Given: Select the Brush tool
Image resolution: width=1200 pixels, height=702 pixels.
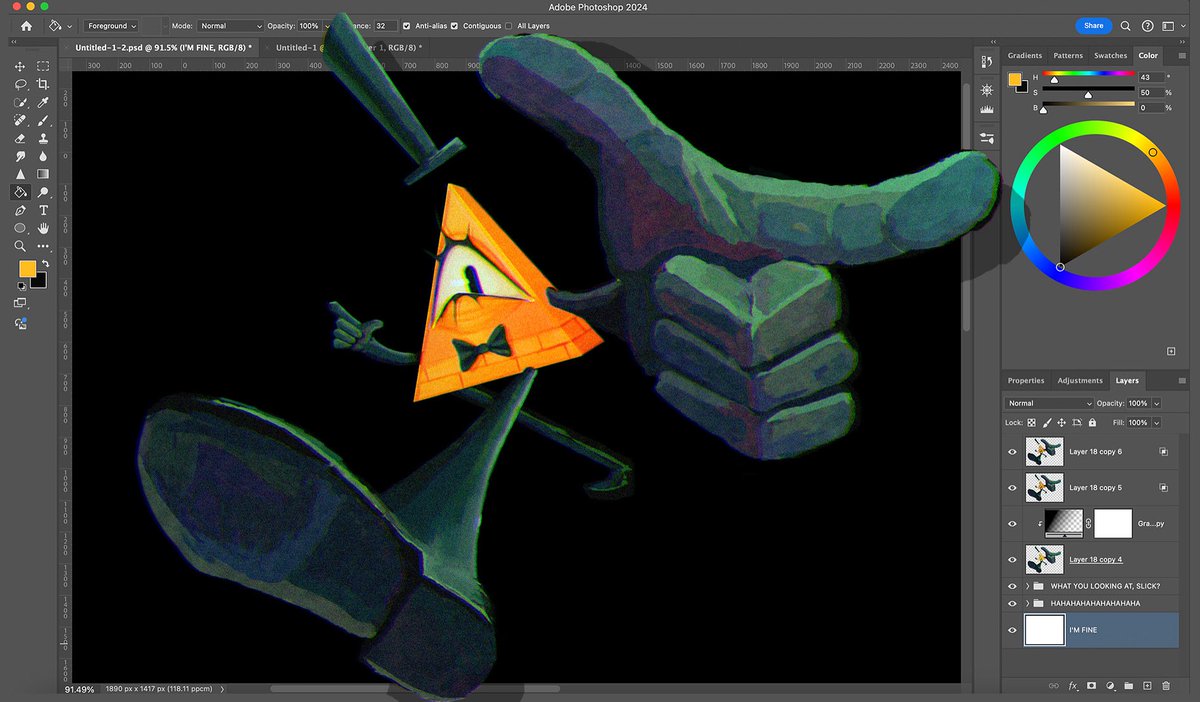Looking at the screenshot, I should pos(43,120).
